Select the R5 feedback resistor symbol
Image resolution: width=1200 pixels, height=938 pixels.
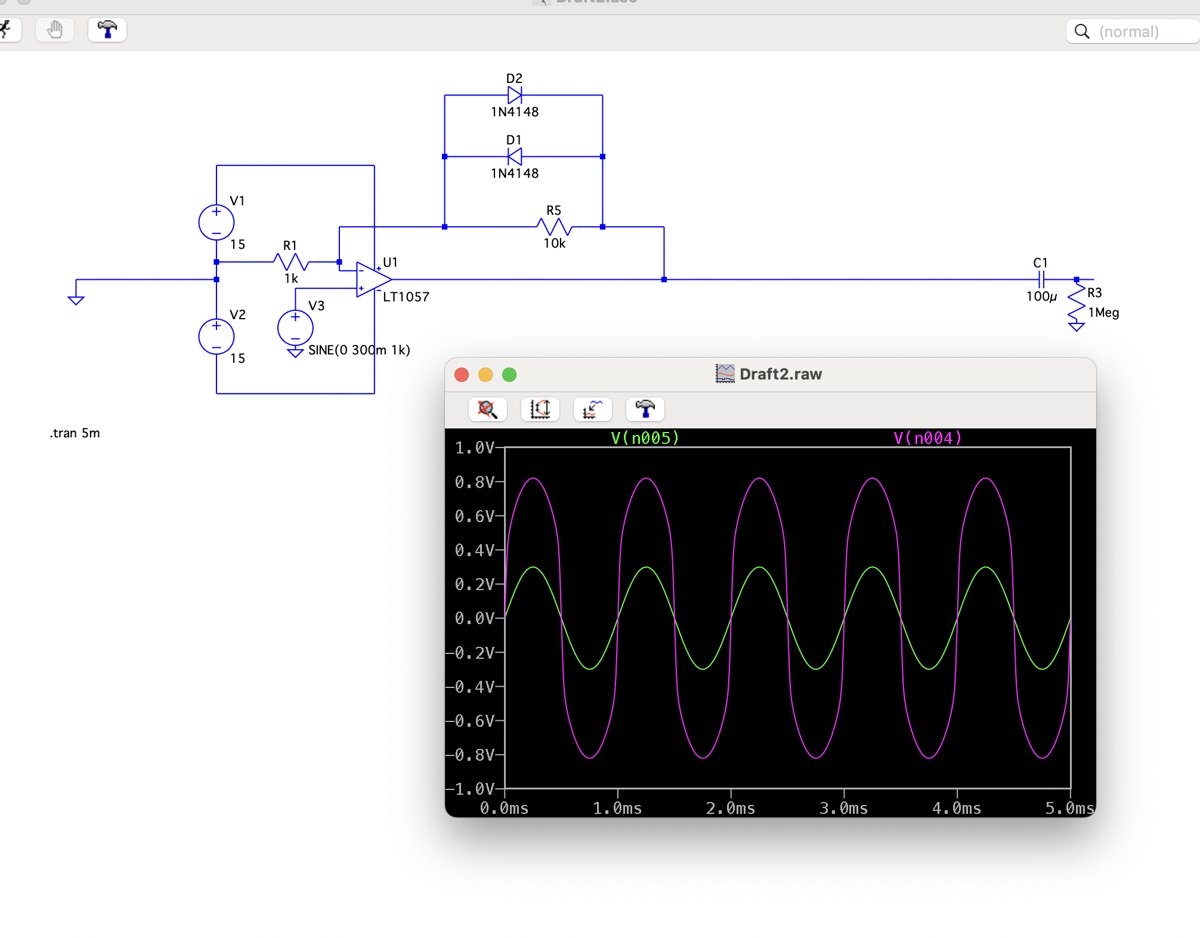tap(553, 226)
